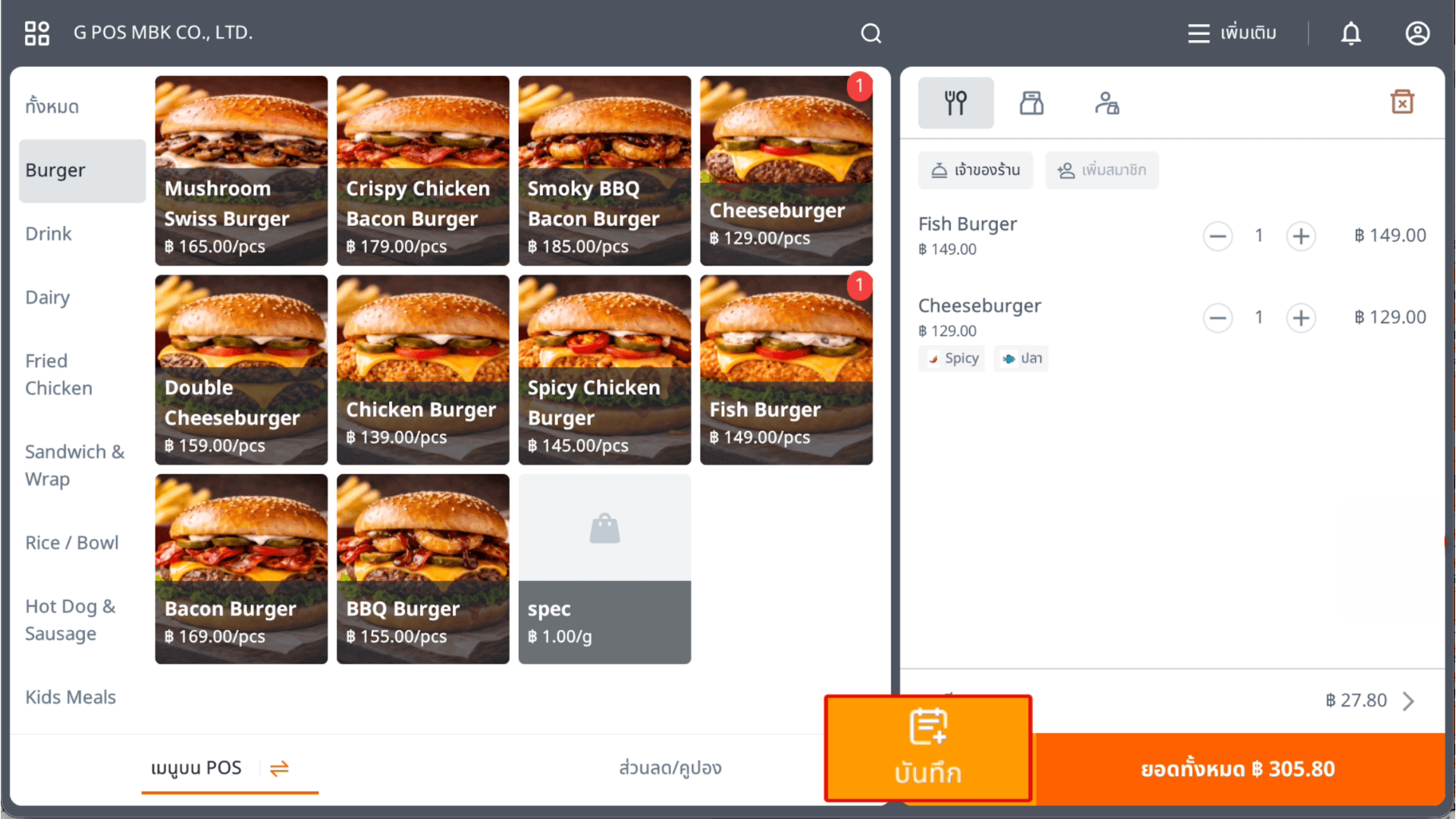1456x819 pixels.
Task: Open the user profile icon
Action: tap(1417, 33)
